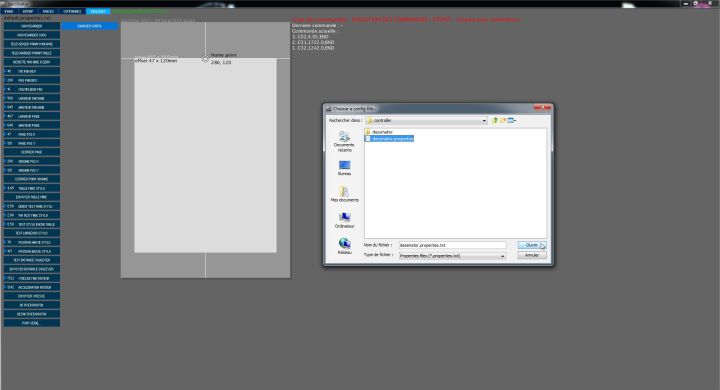Create new folder icon in dialog
Image resolution: width=720 pixels, height=390 pixels.
(503, 120)
